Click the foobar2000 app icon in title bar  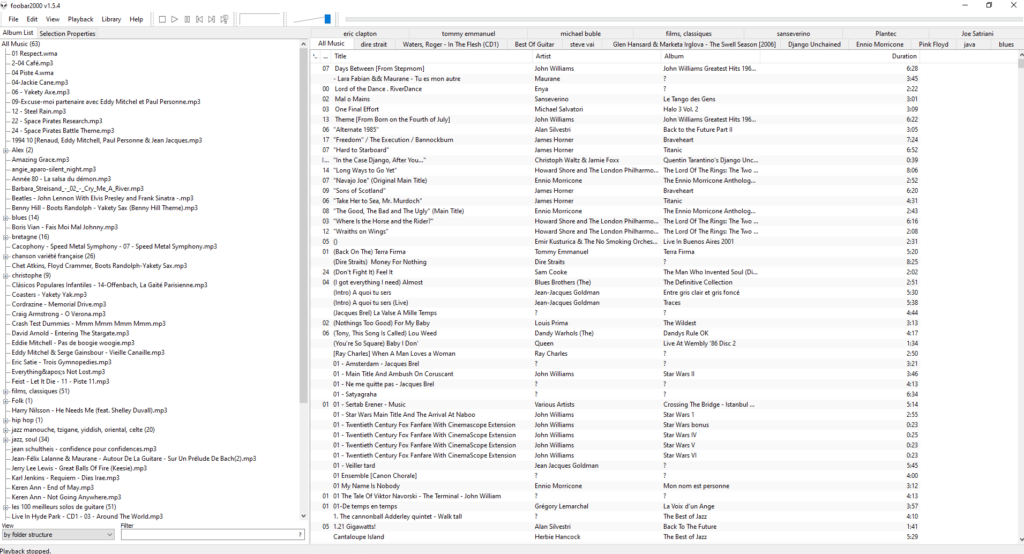pyautogui.click(x=4, y=5)
